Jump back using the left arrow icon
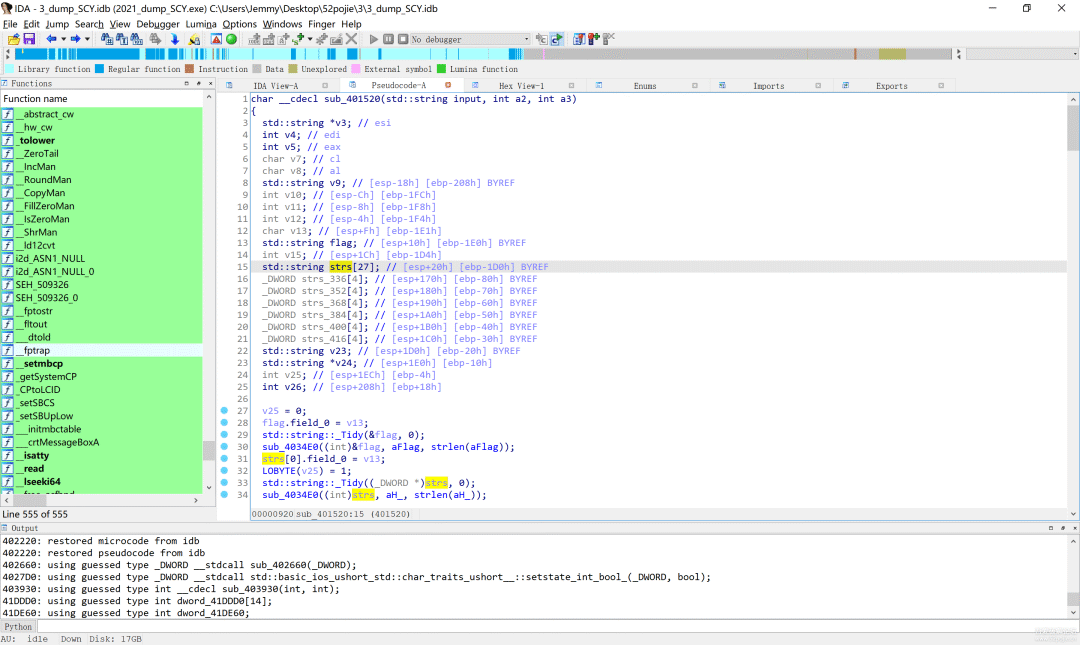 tap(51, 39)
